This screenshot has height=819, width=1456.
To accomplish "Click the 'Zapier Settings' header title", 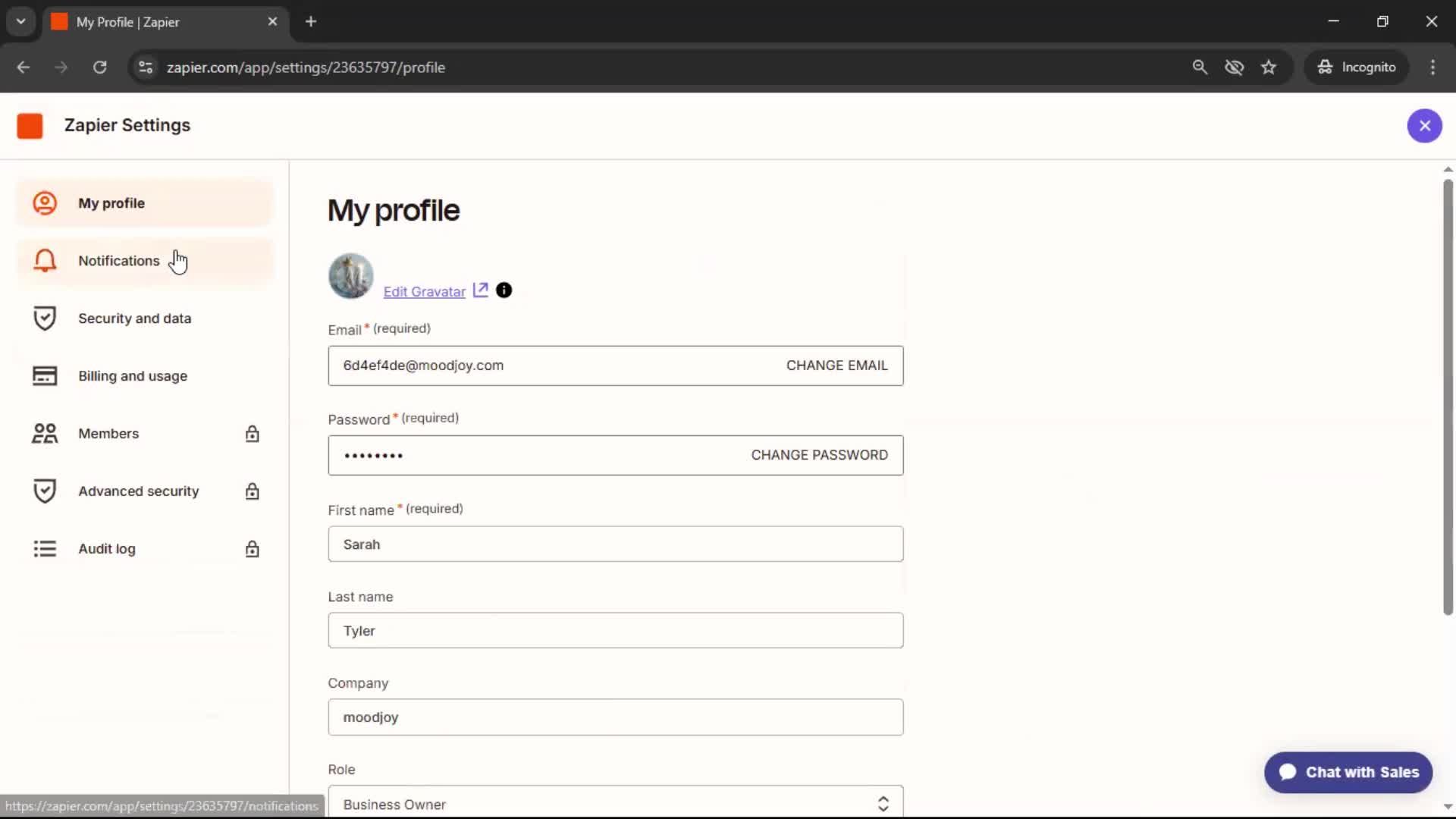I will pos(127,126).
